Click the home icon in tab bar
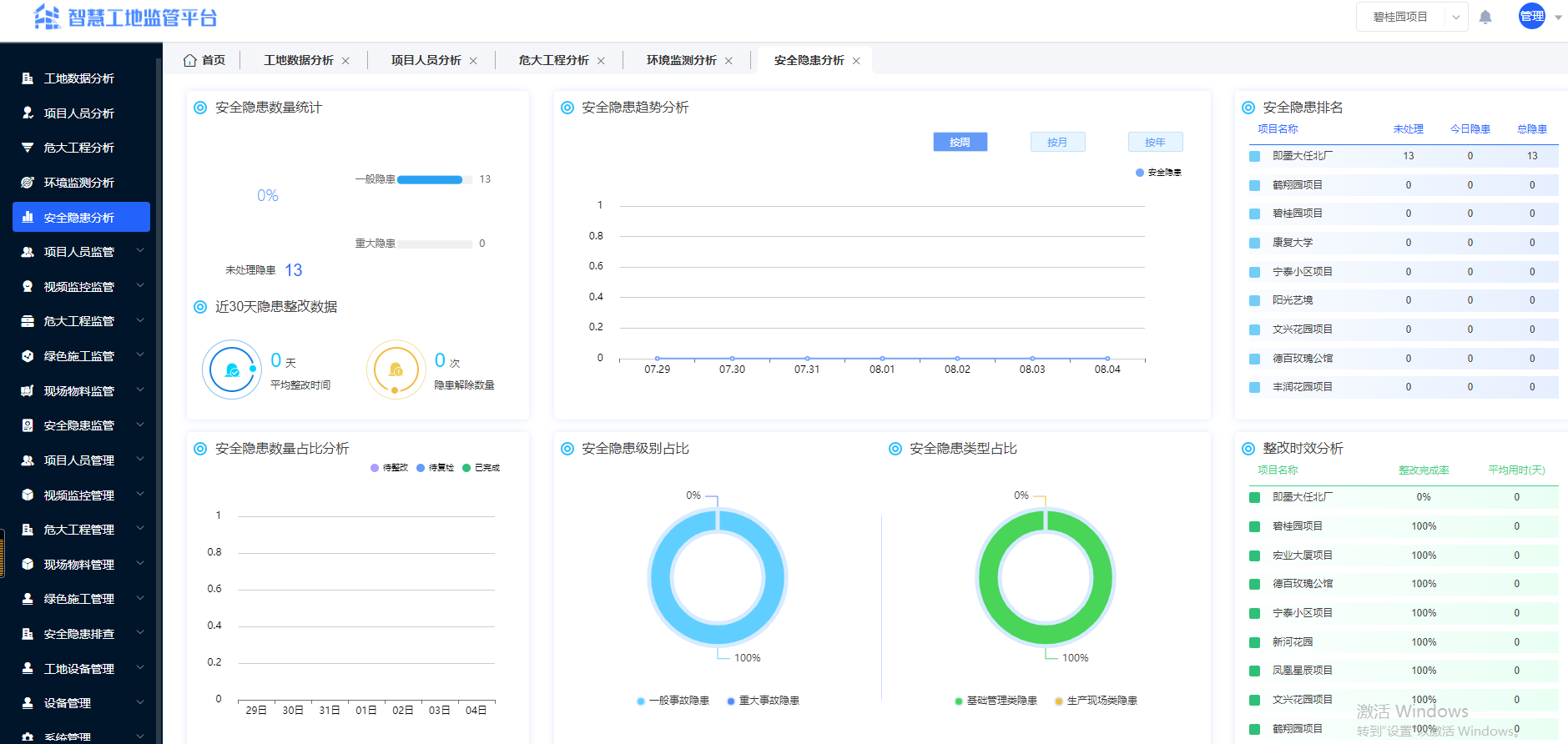This screenshot has width=1568, height=744. [x=190, y=60]
